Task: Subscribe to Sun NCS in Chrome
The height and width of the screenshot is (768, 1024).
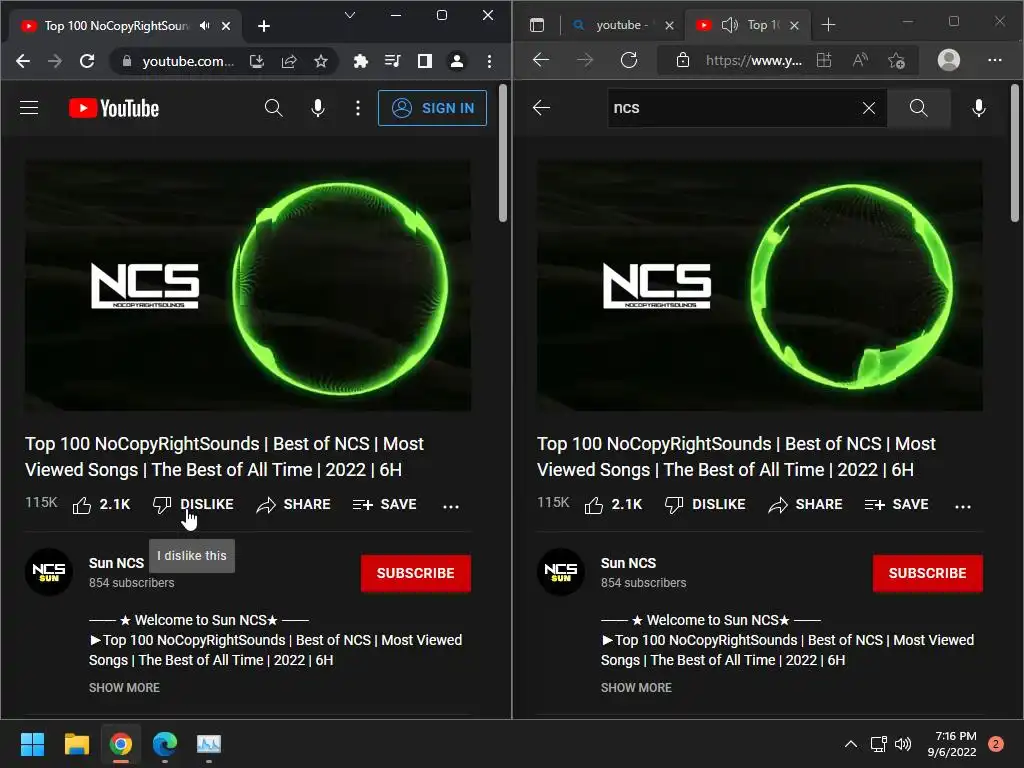Action: click(415, 573)
